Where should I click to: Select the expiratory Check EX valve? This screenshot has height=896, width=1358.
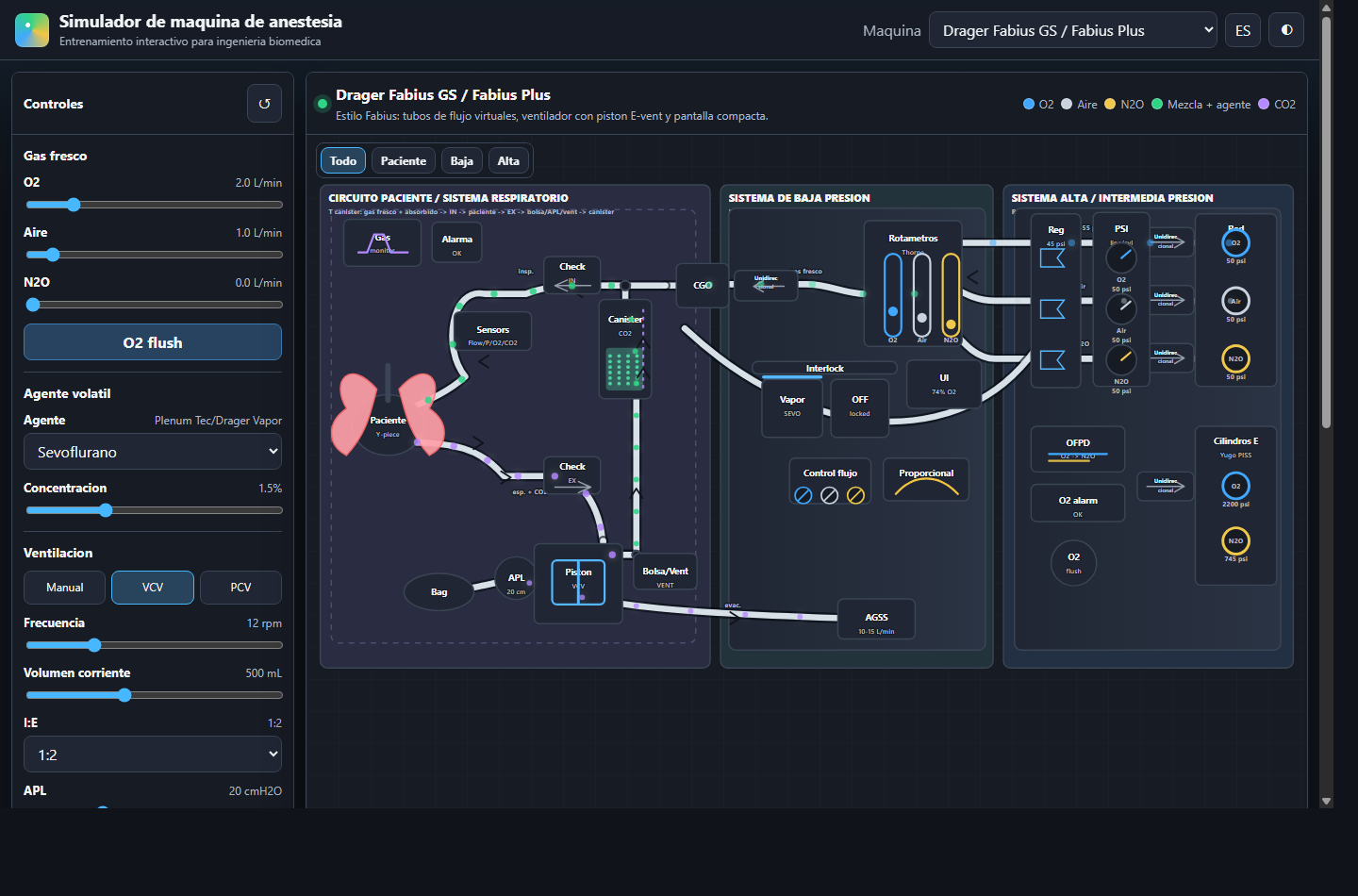(572, 474)
